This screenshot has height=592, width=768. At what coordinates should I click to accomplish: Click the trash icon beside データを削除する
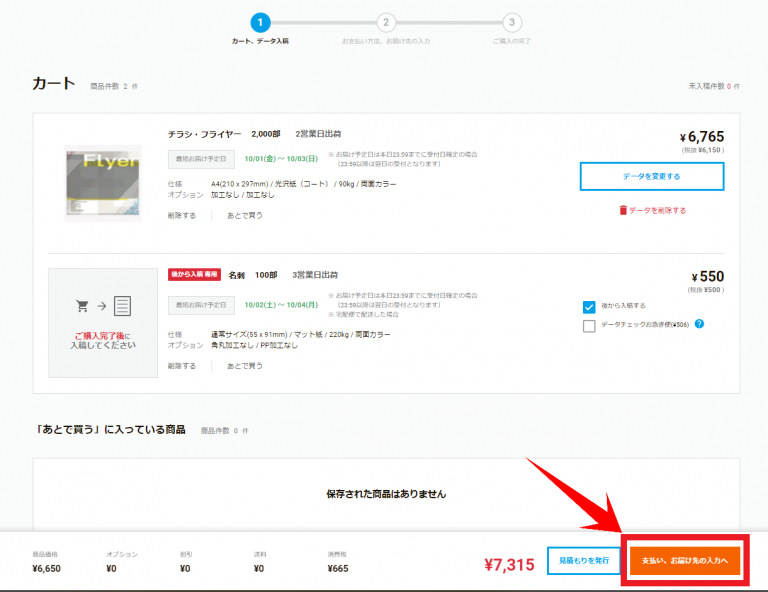623,210
